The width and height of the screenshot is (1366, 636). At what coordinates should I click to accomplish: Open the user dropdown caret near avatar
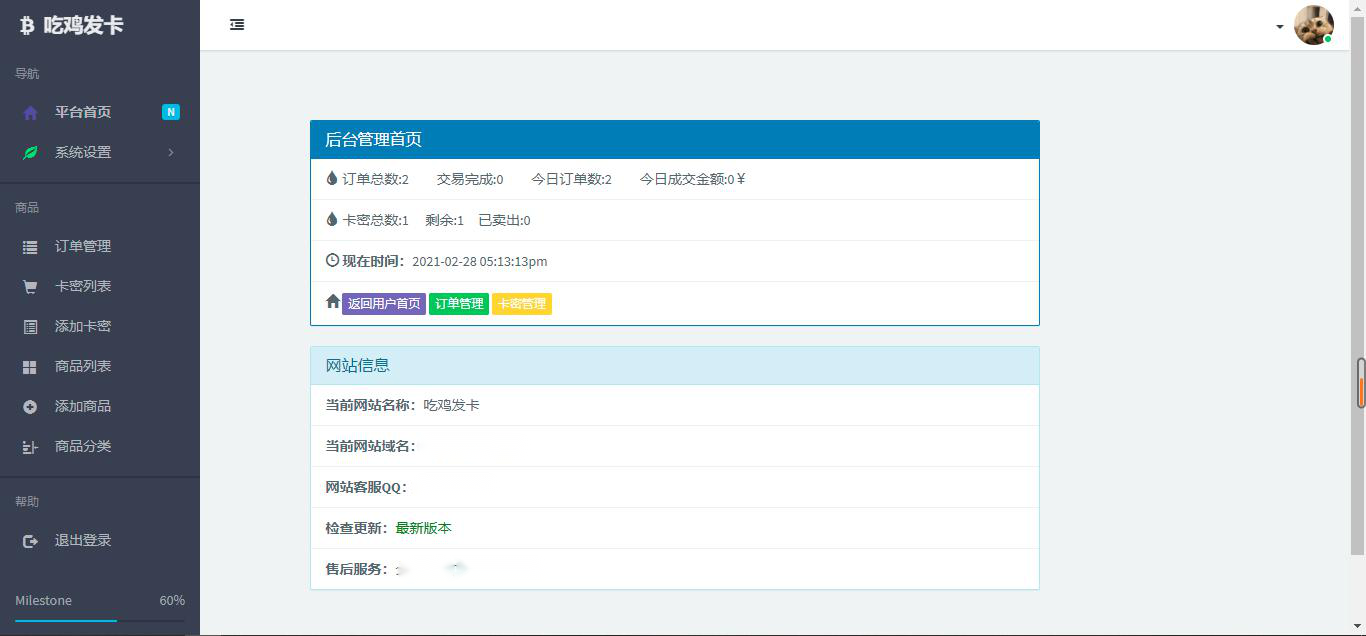click(x=1280, y=27)
